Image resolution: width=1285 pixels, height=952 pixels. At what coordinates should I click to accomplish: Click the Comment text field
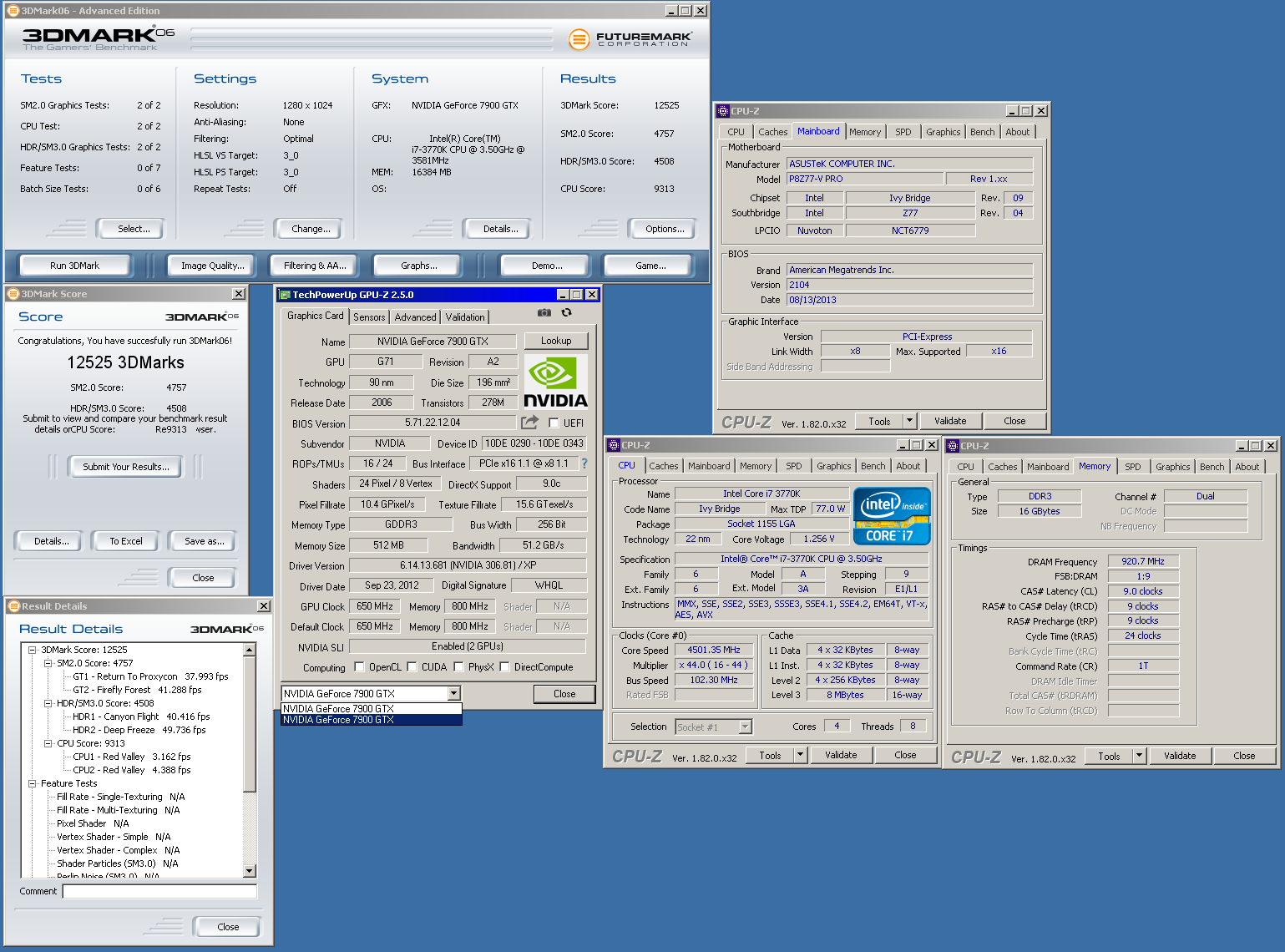click(x=159, y=891)
